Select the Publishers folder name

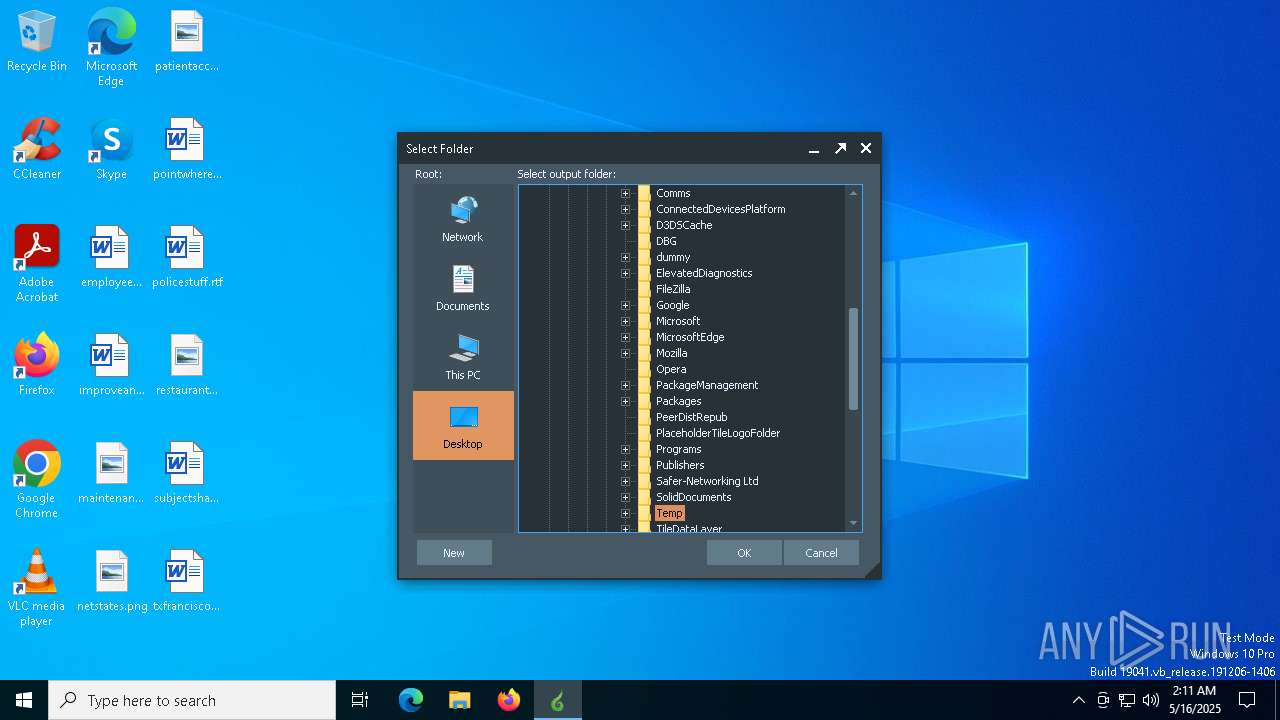tap(680, 465)
